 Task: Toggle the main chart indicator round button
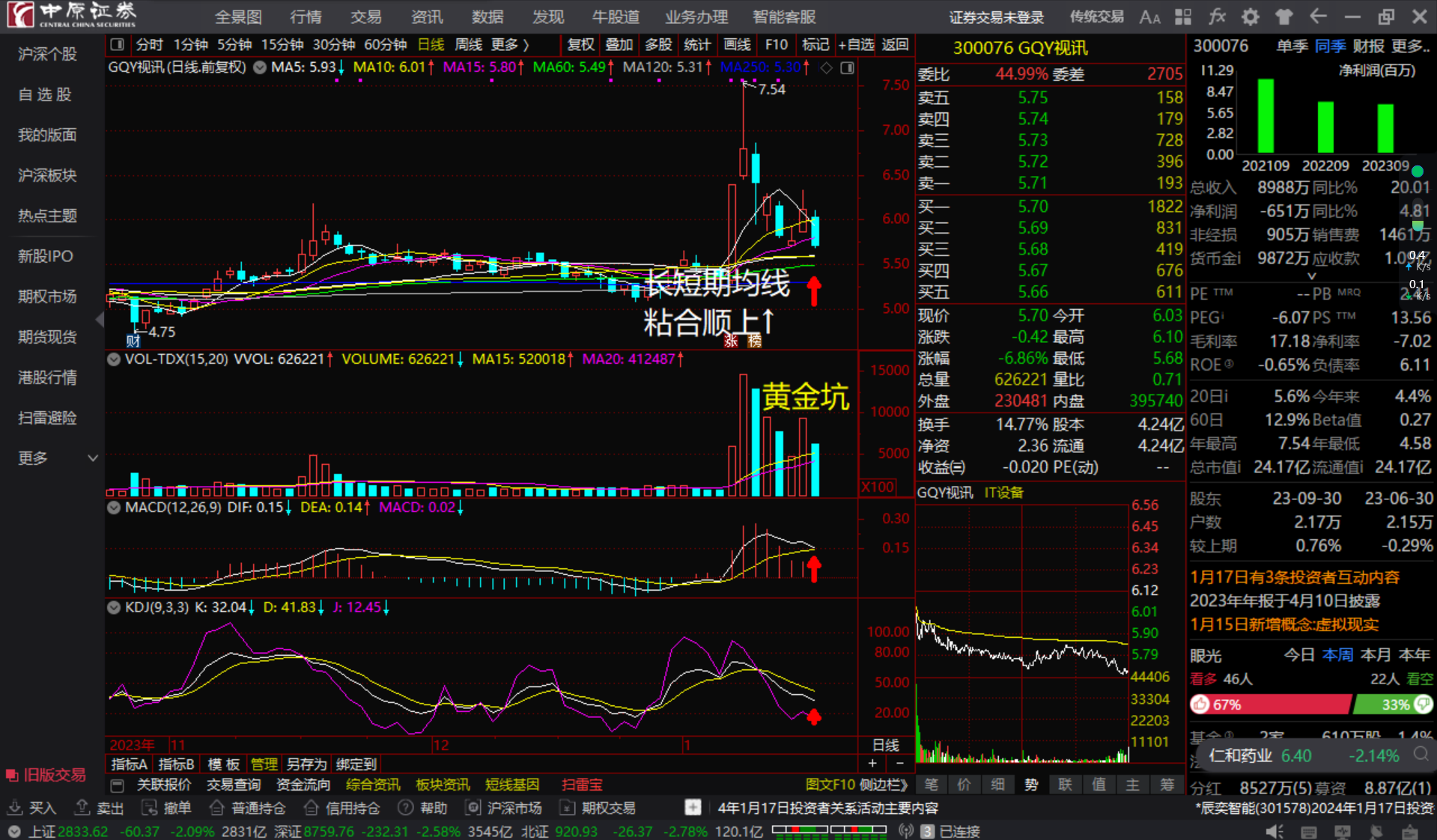(x=260, y=67)
